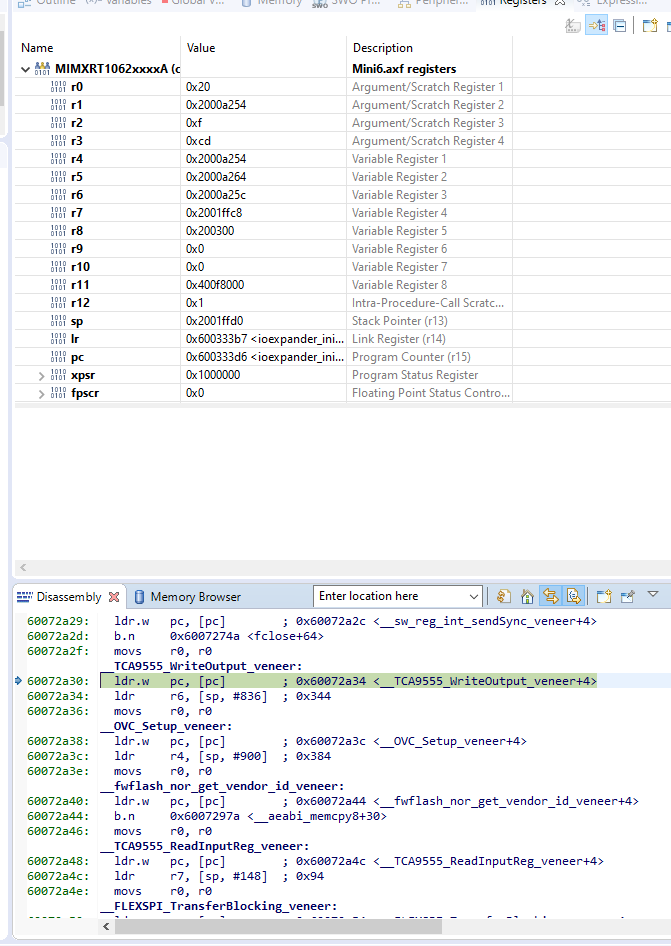Click the r7 register icon

(59, 213)
